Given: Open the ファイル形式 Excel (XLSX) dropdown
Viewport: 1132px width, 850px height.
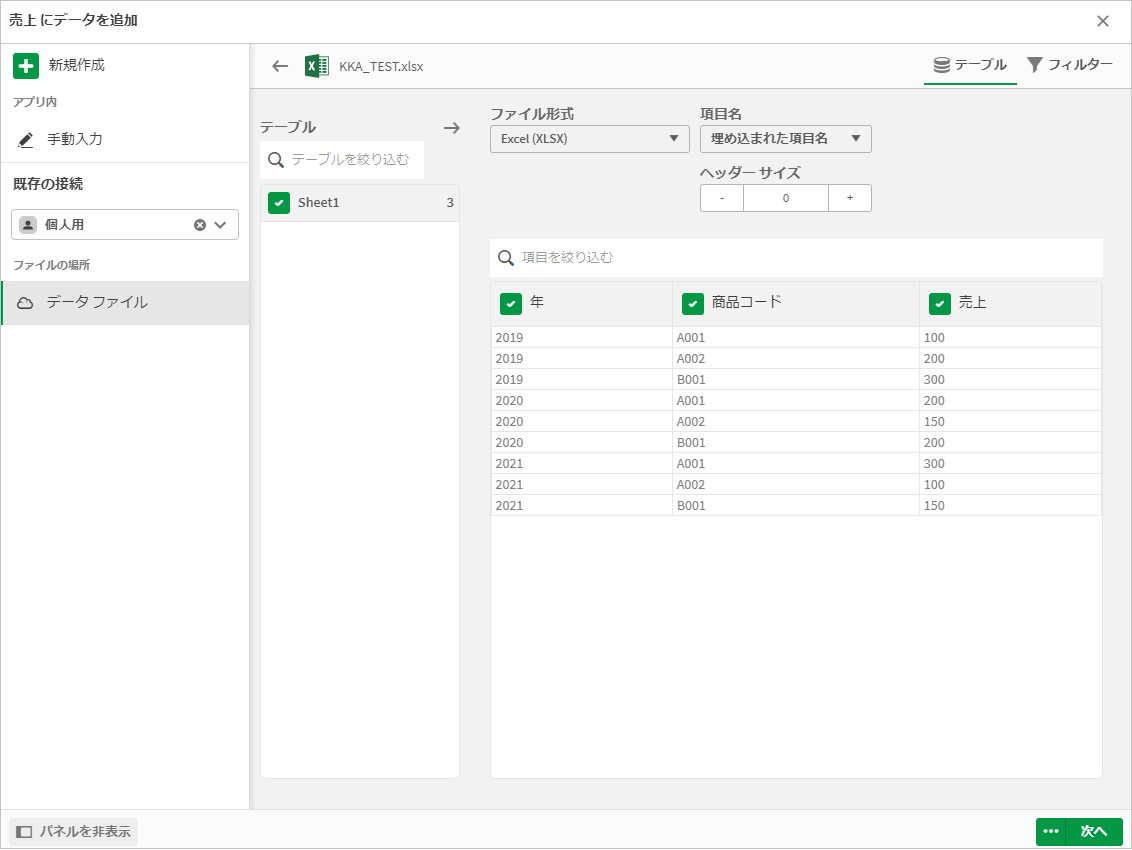Looking at the screenshot, I should click(x=589, y=139).
